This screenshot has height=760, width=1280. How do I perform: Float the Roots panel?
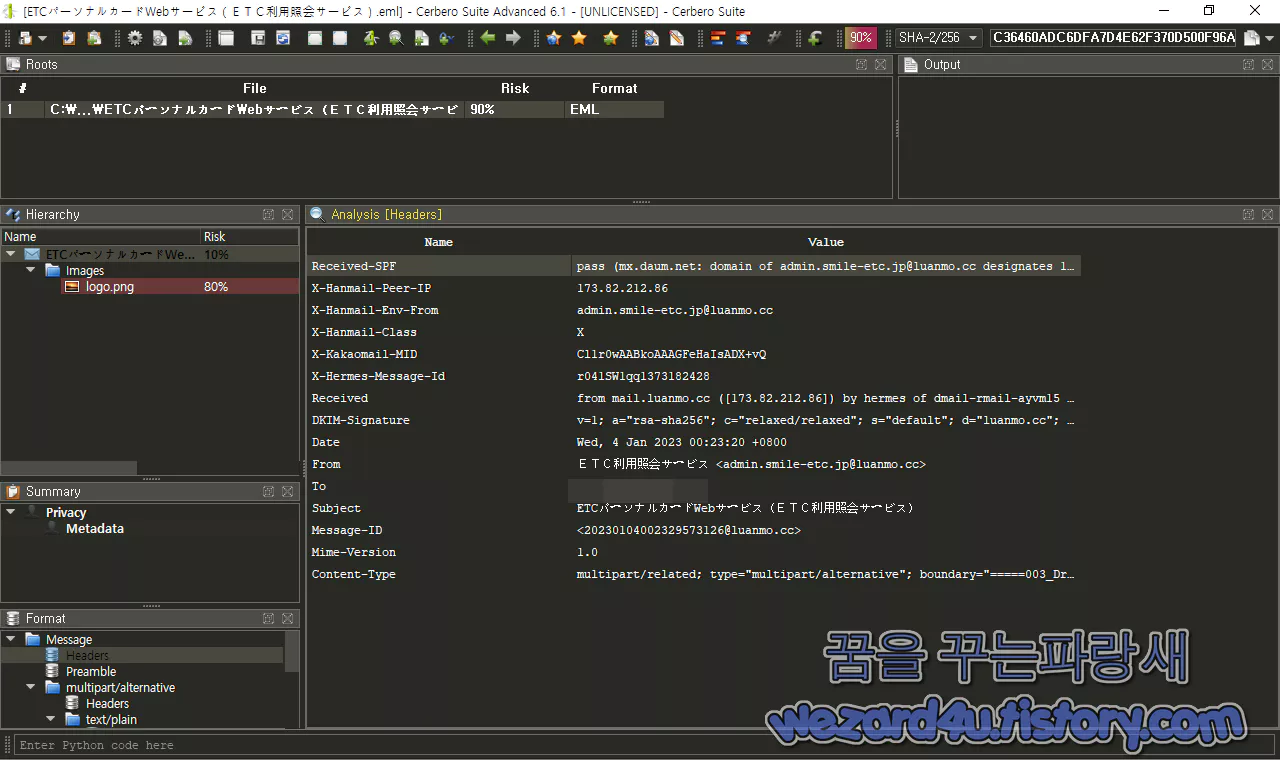[861, 64]
